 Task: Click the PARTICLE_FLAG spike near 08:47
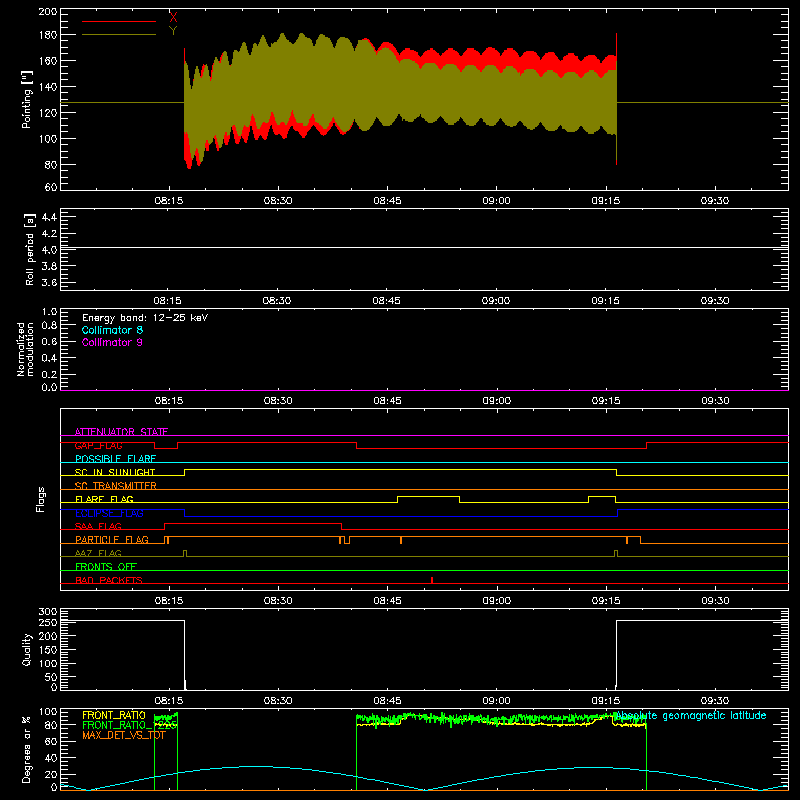pyautogui.click(x=401, y=540)
